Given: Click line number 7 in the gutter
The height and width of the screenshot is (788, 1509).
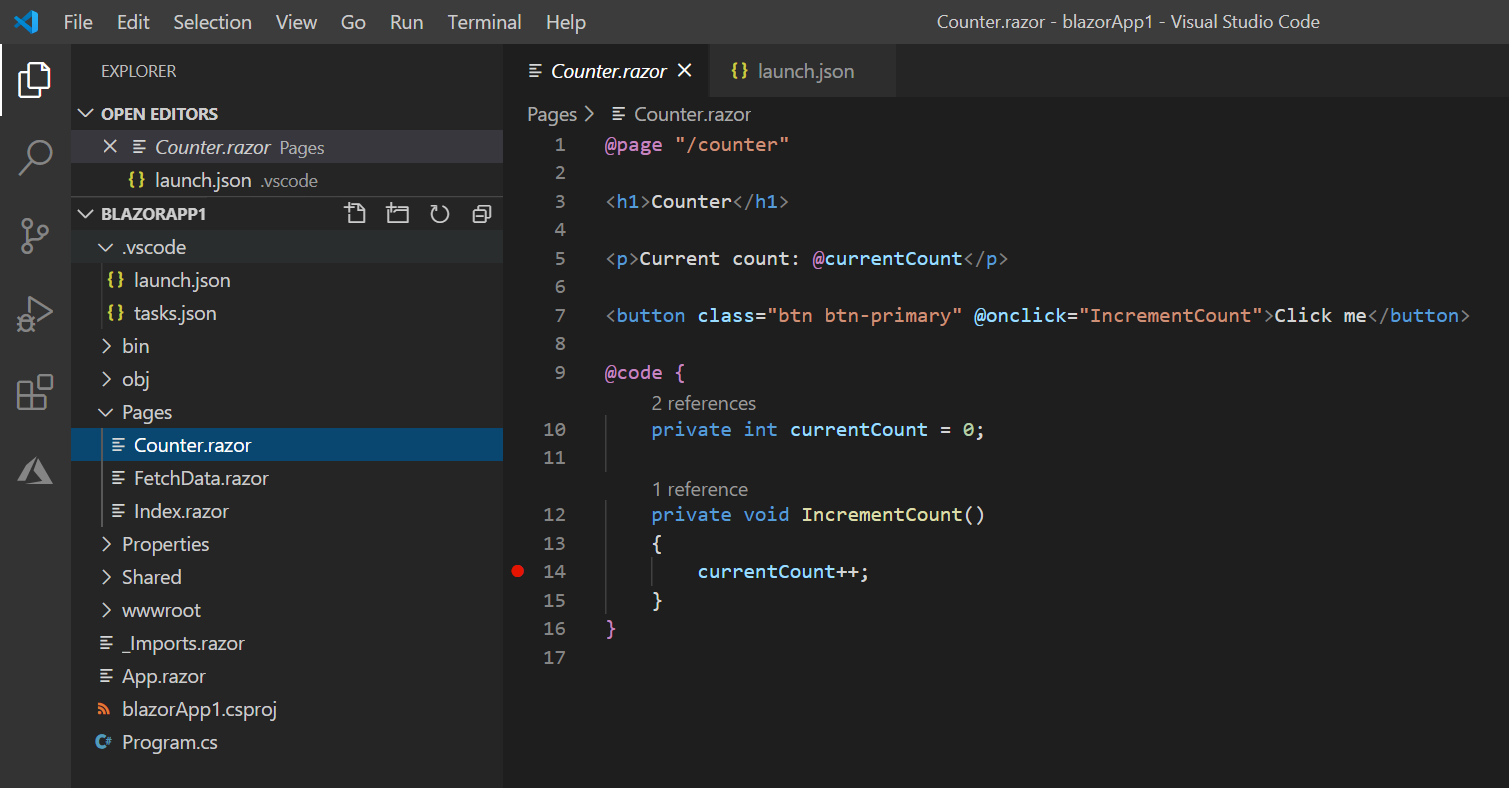Looking at the screenshot, I should coord(560,316).
